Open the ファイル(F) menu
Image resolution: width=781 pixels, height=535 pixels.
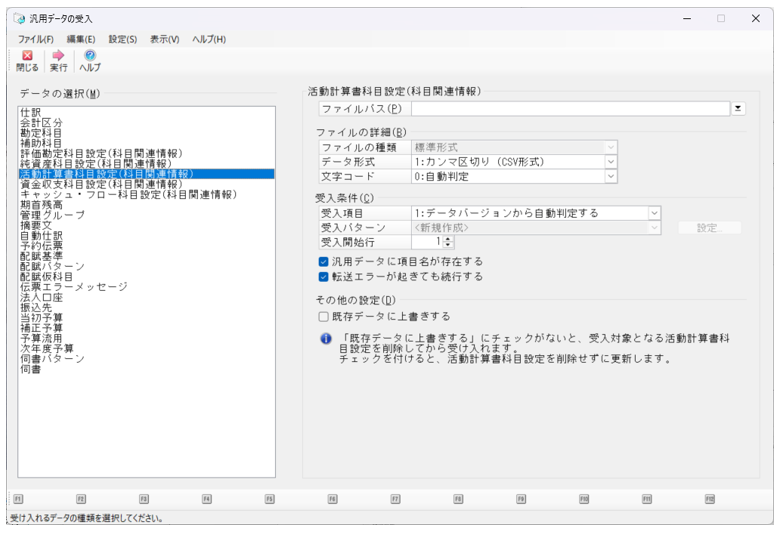pyautogui.click(x=35, y=39)
